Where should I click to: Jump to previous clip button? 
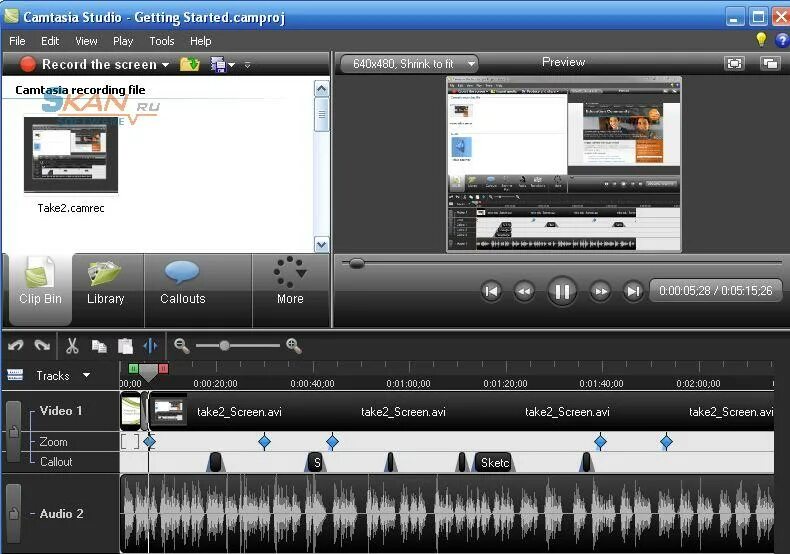[x=491, y=291]
